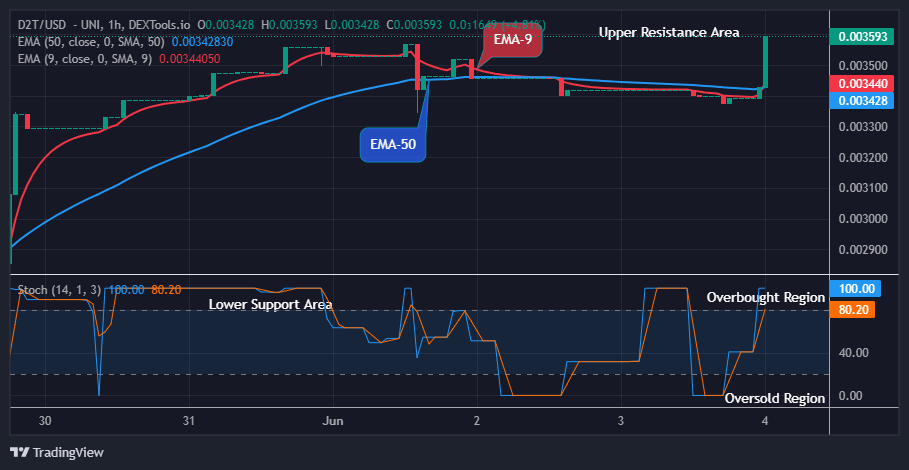Click the stochastic blue value 100.00 in legend
Viewport: 909px width, 470px height.
pos(127,289)
